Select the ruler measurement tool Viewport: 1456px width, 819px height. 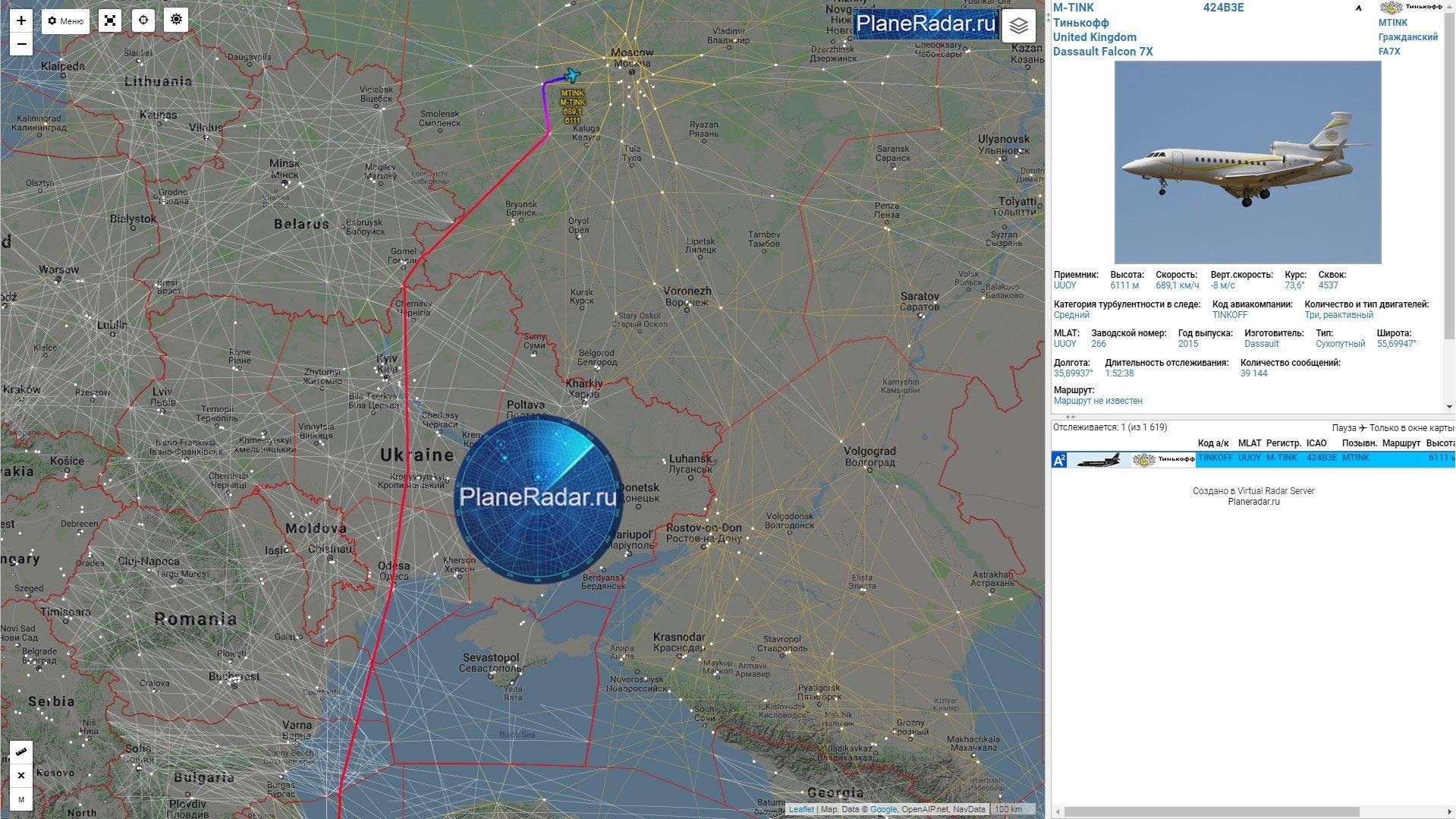click(21, 751)
